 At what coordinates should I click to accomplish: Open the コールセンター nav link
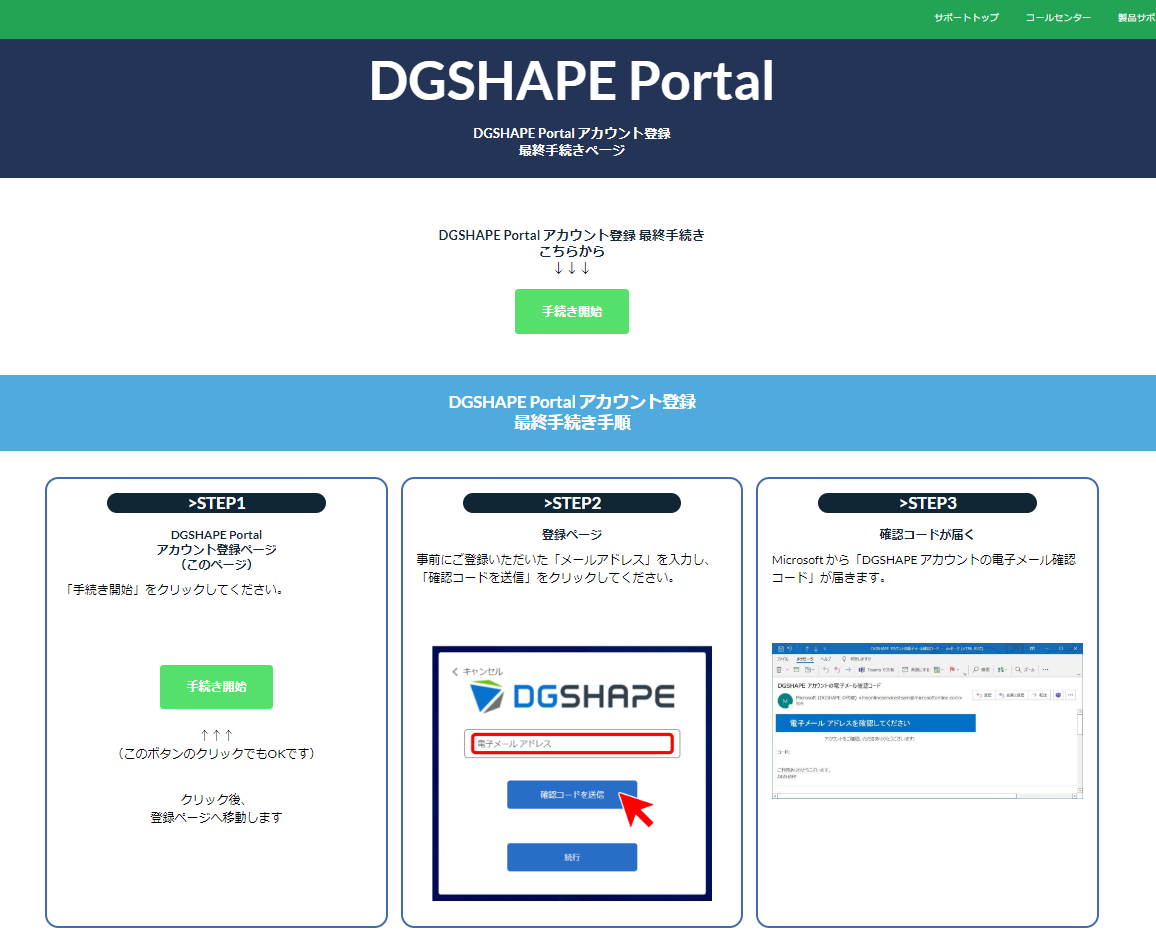coord(1058,18)
